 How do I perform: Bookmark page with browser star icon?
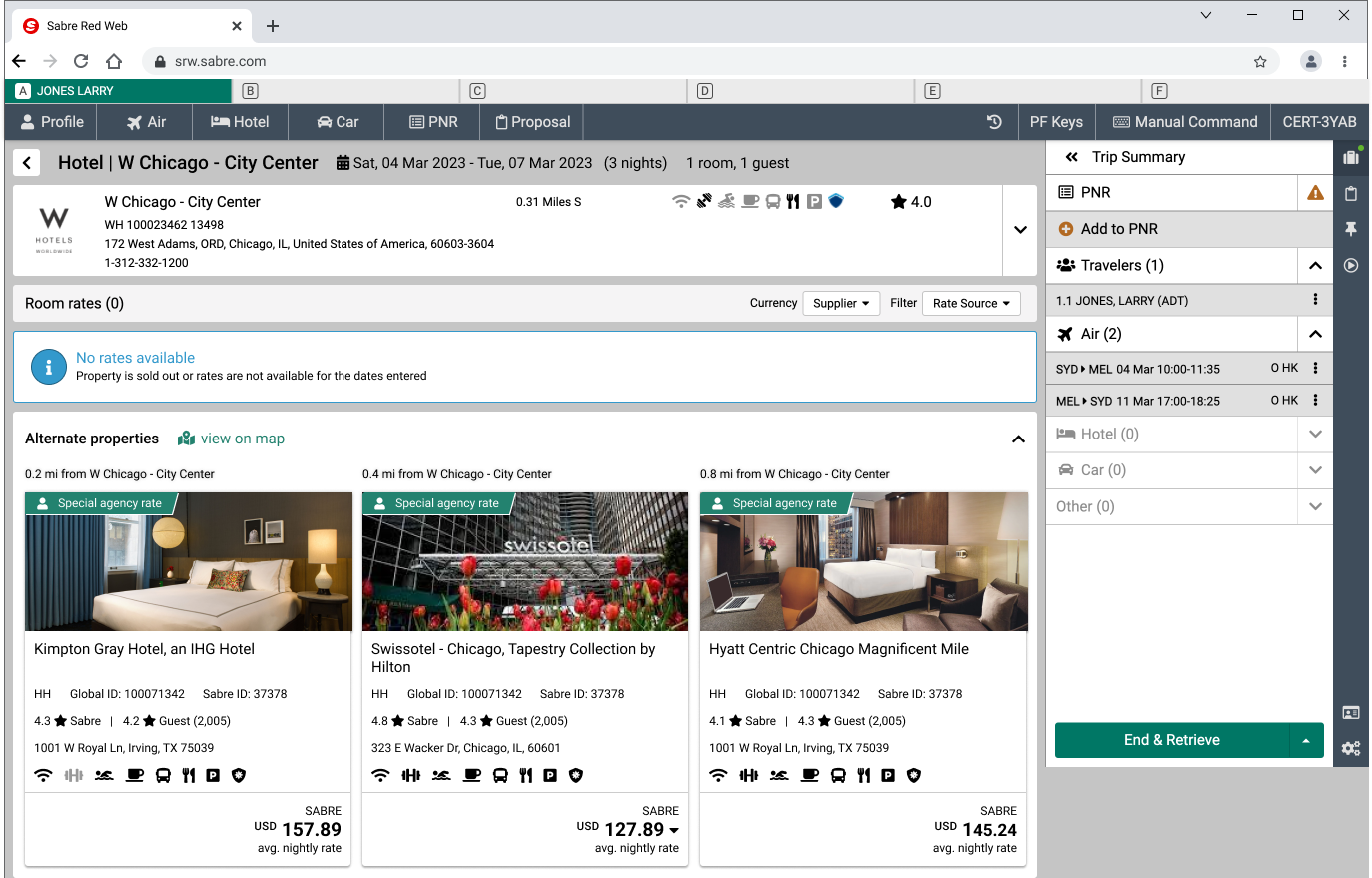coord(1260,61)
